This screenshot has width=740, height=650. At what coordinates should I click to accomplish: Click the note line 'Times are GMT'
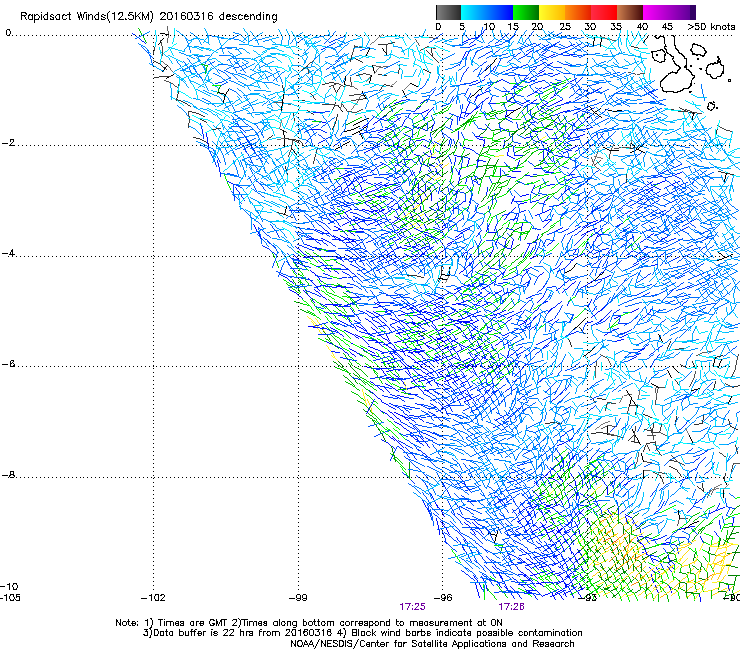(193, 623)
